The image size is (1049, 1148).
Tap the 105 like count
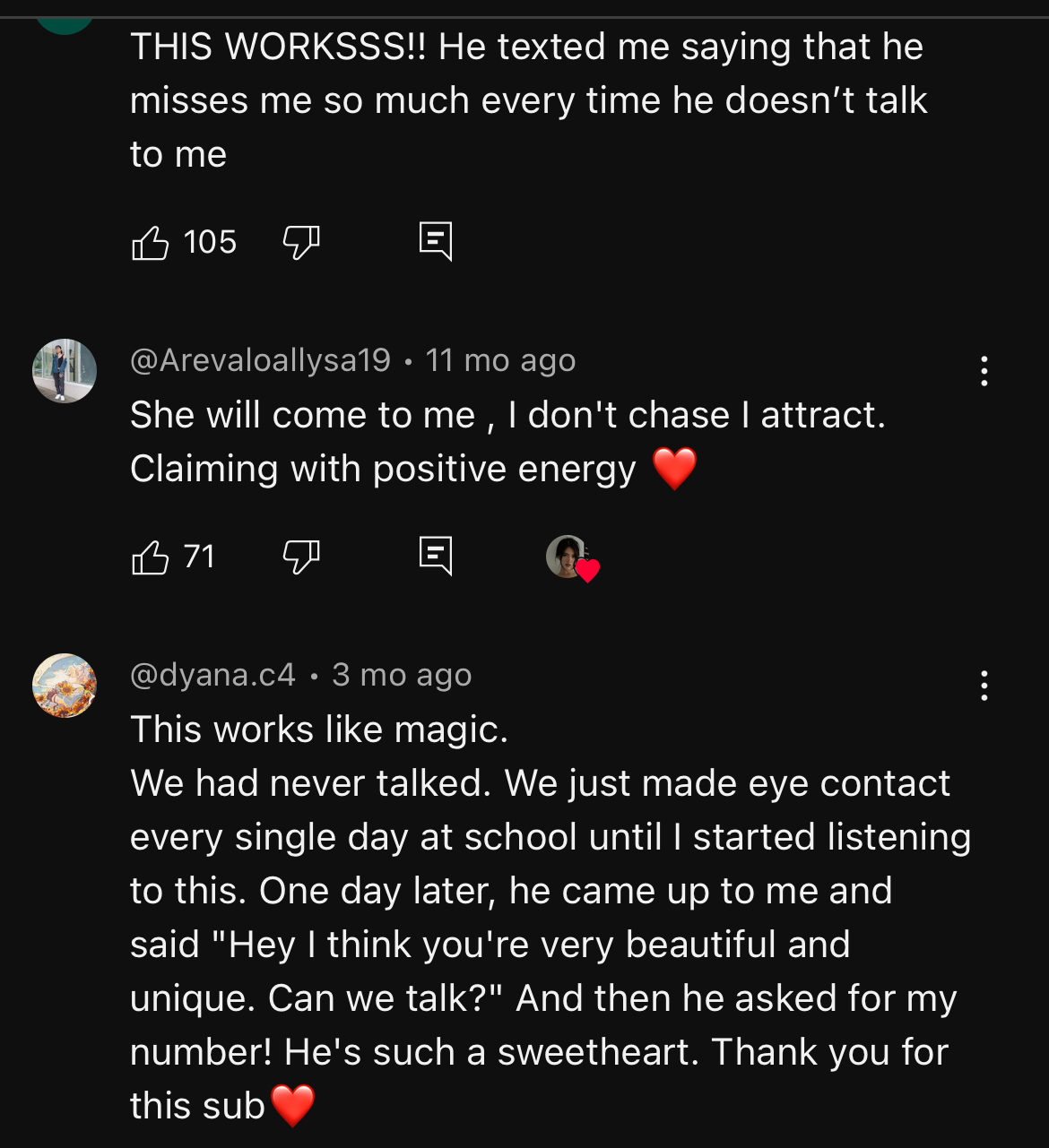(210, 242)
